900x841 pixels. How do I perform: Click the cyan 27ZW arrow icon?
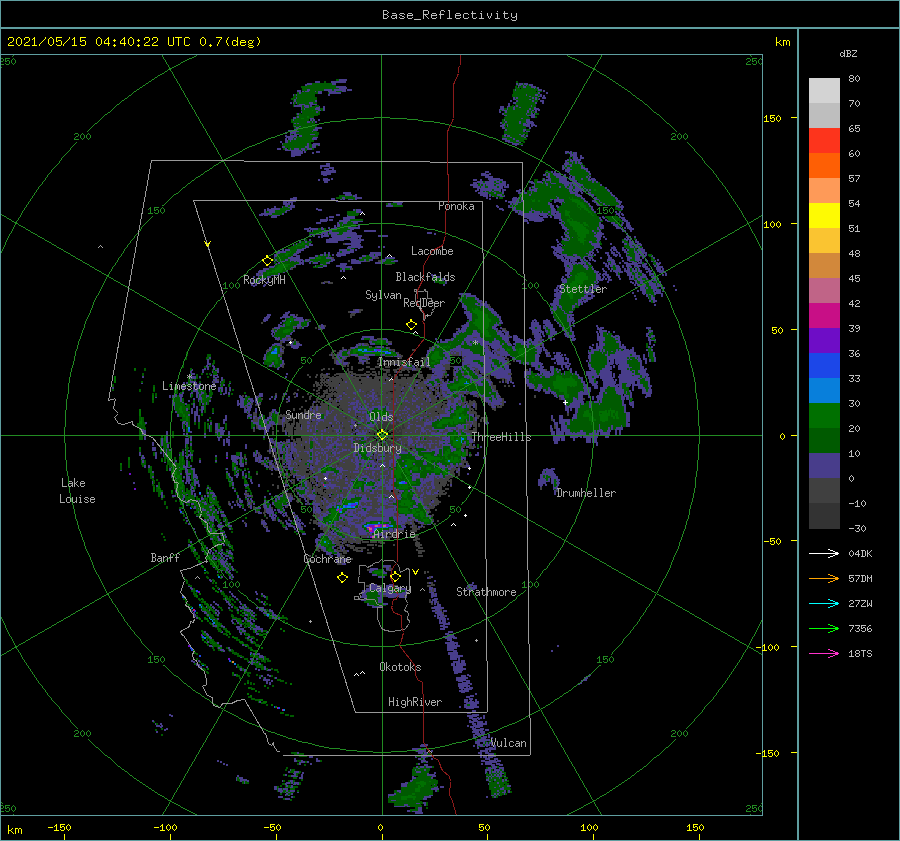point(824,604)
